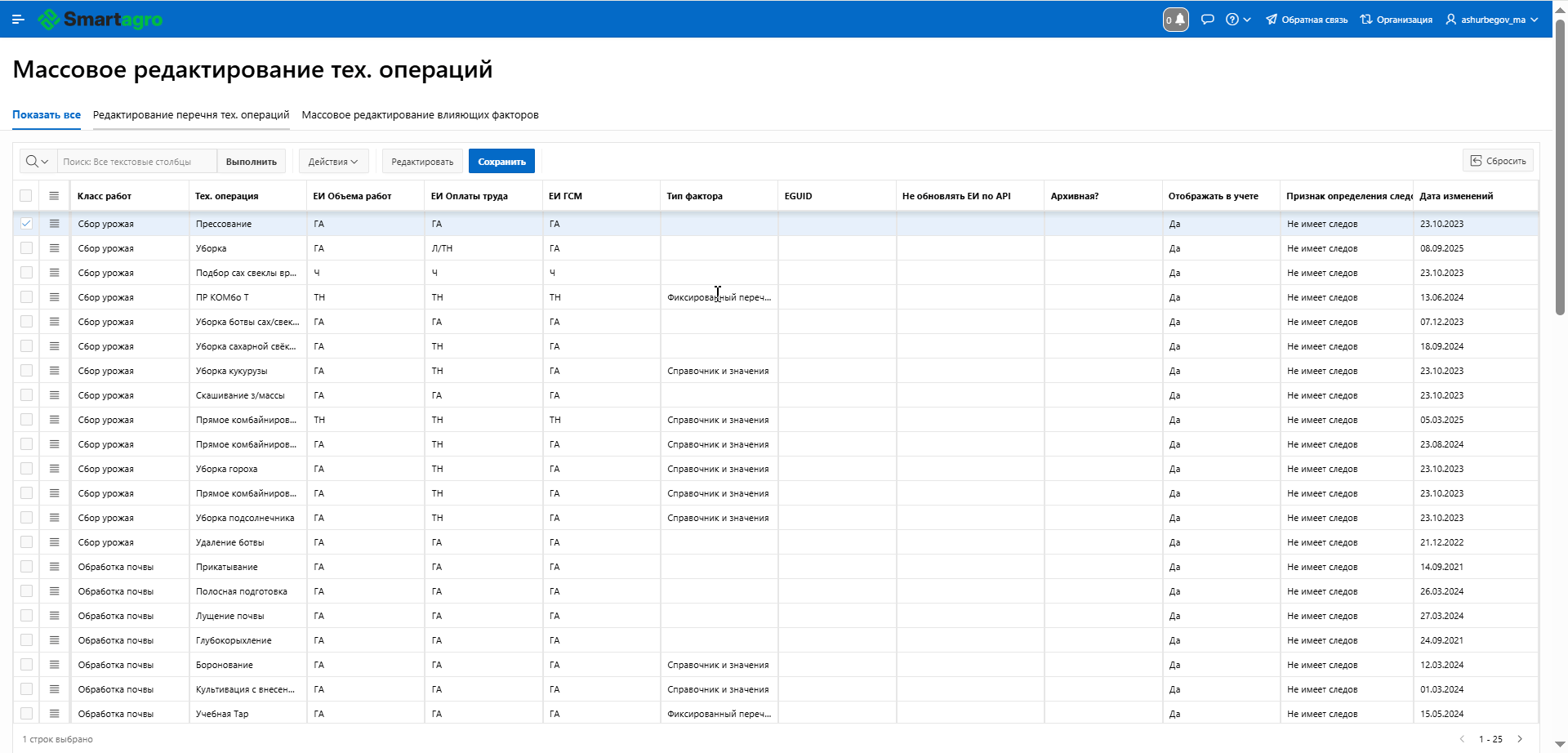Switch to Редактирование перечня тех. операций tab
This screenshot has width=1568, height=753.
tap(191, 115)
